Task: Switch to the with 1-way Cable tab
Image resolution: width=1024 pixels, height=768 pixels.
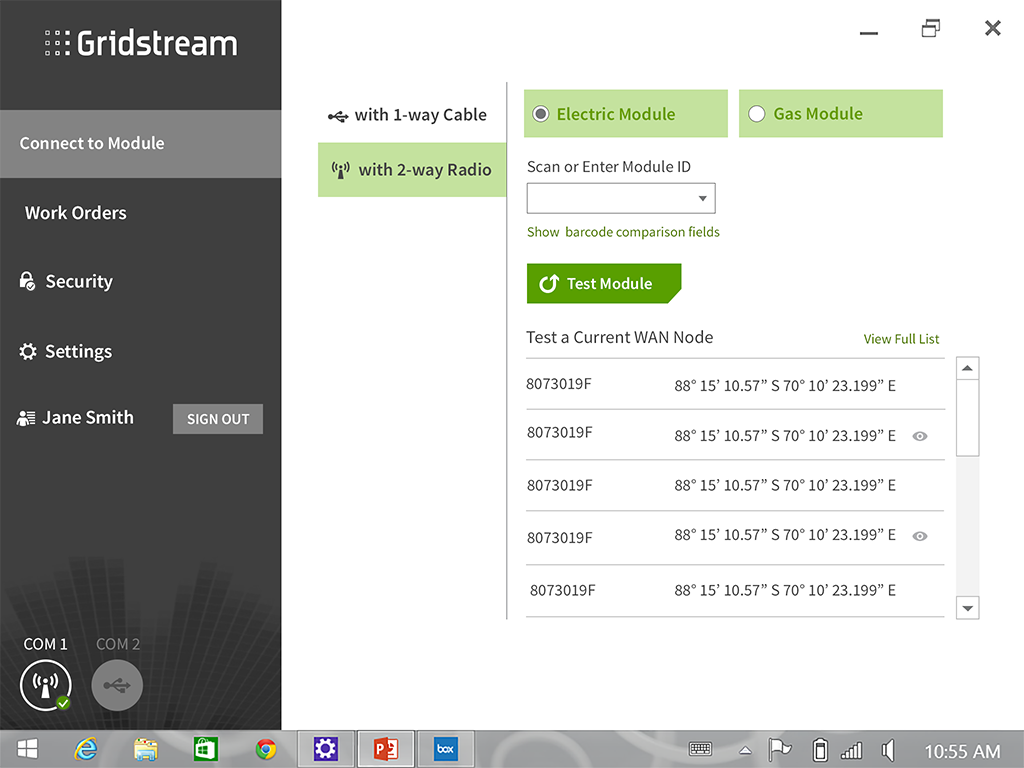Action: point(410,115)
